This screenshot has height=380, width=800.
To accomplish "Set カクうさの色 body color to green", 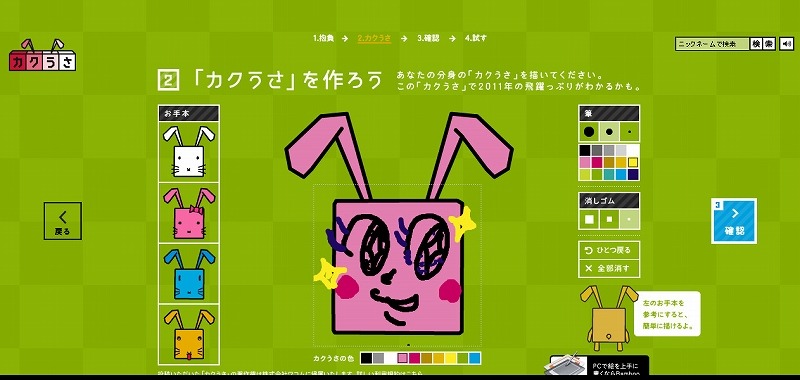I will coord(463,358).
